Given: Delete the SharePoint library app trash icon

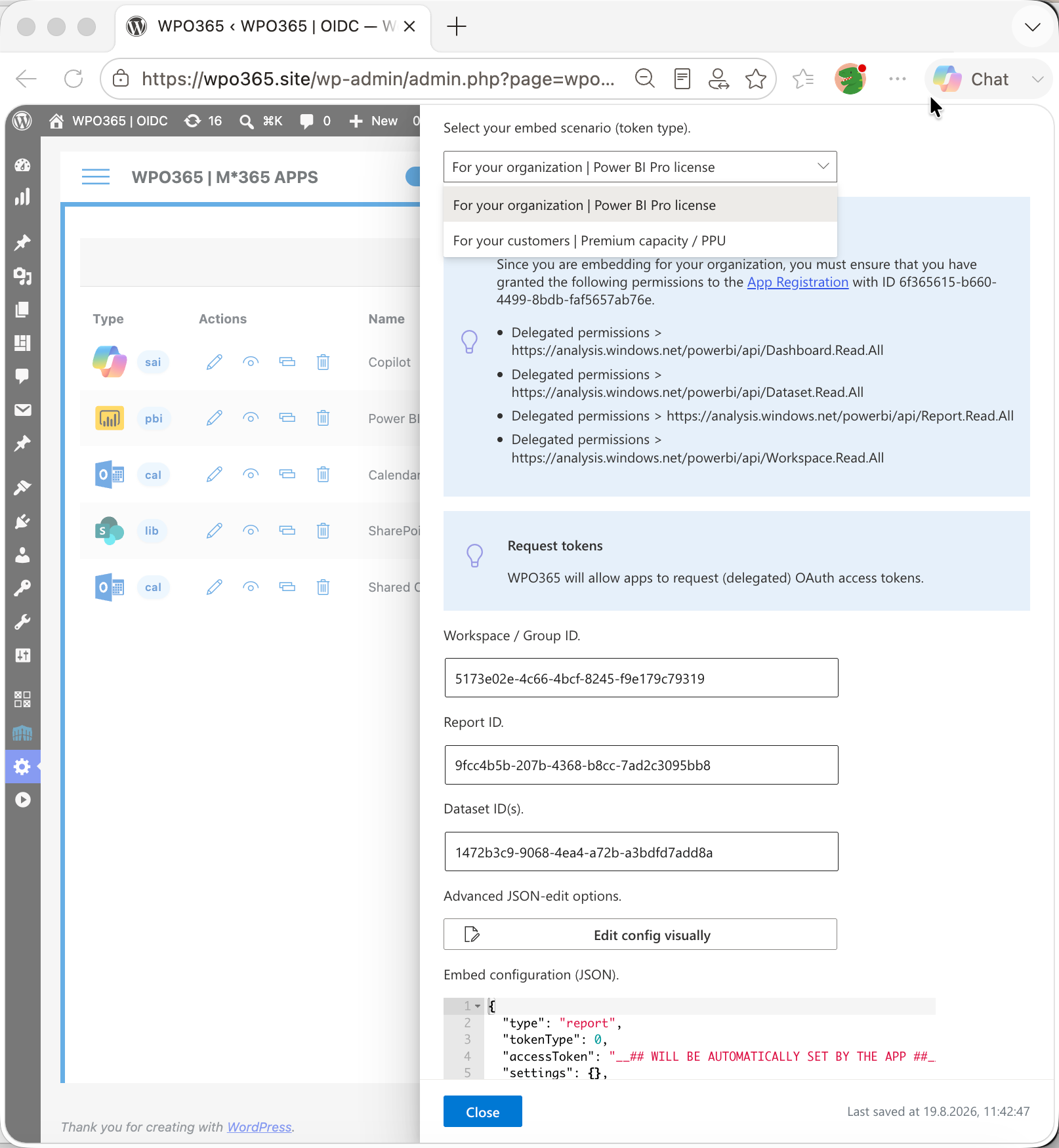Looking at the screenshot, I should click(323, 531).
